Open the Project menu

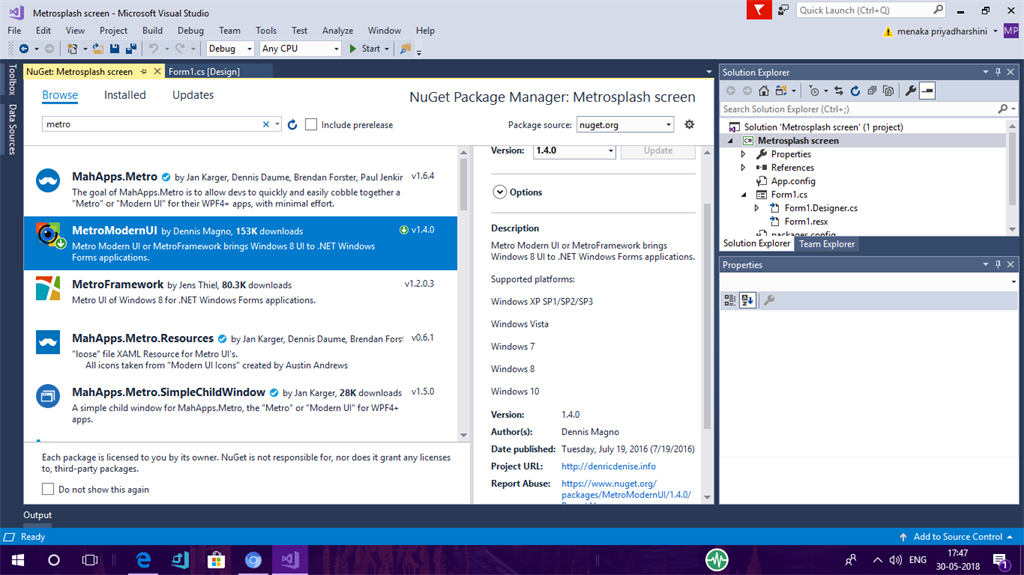tap(113, 30)
